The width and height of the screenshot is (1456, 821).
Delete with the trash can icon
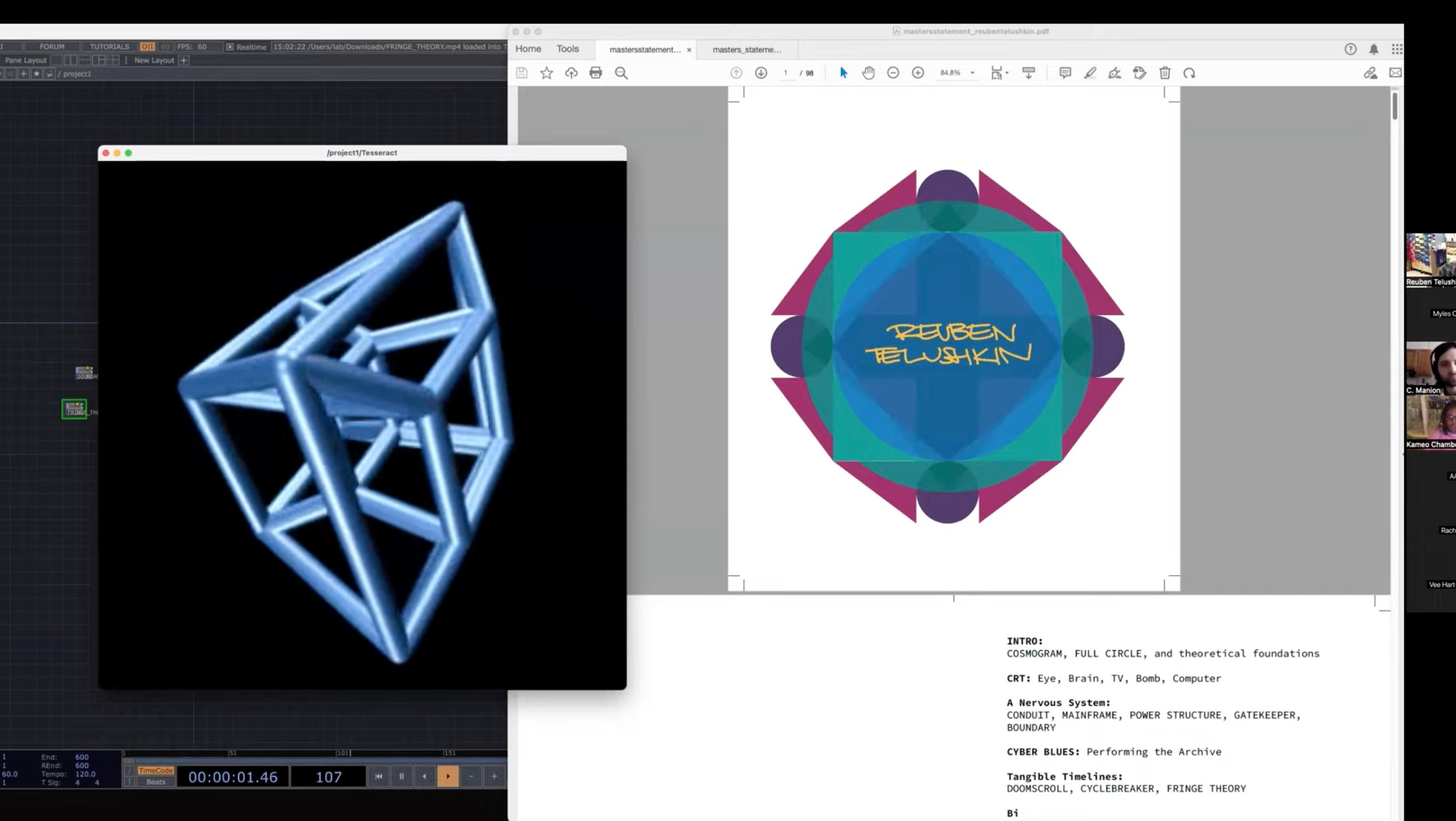(1165, 73)
